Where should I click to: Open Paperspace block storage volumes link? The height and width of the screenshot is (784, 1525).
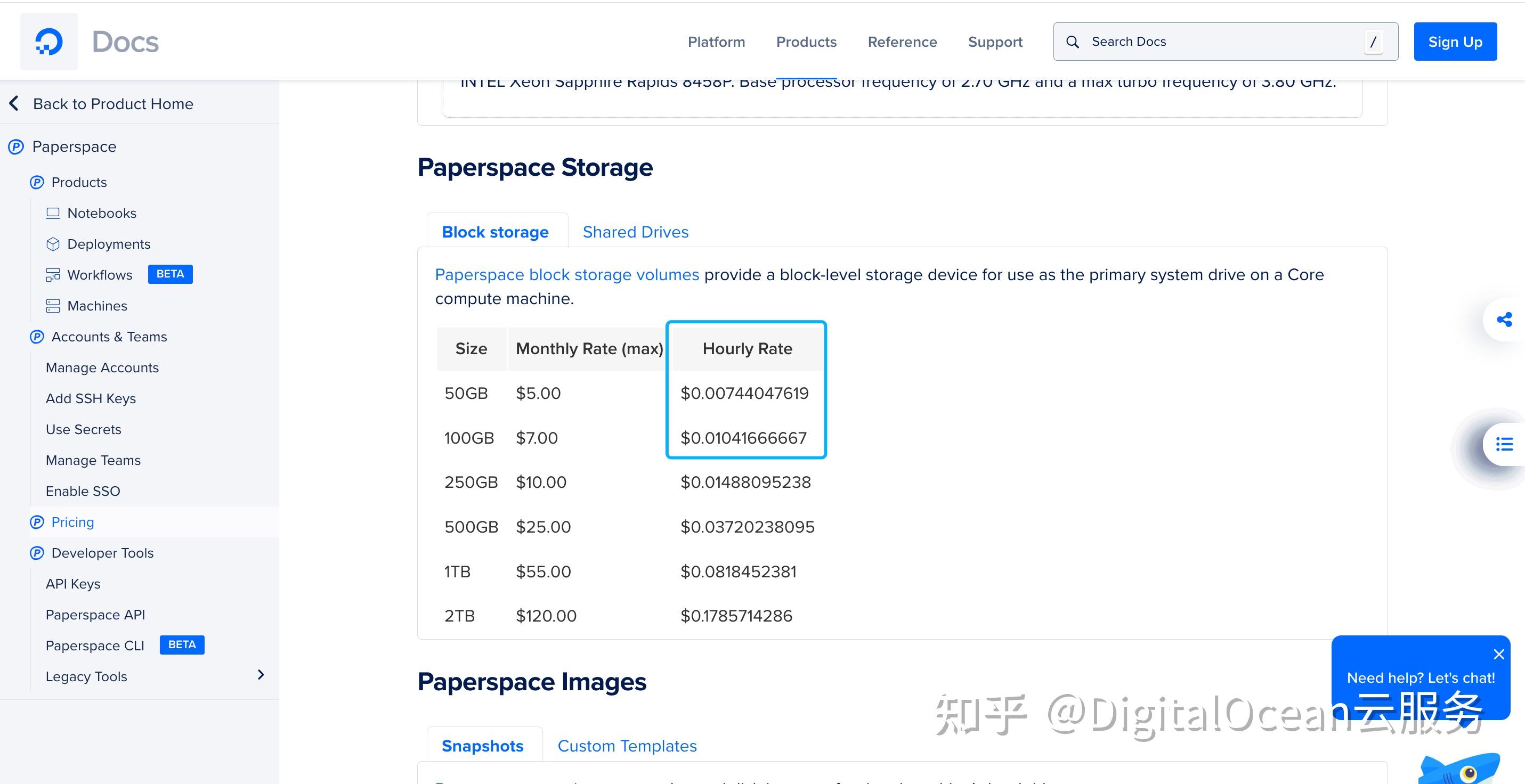point(567,274)
